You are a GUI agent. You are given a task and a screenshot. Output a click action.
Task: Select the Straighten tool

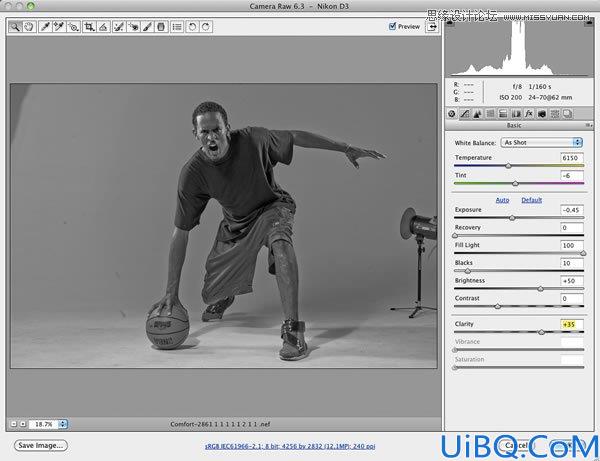click(x=103, y=27)
